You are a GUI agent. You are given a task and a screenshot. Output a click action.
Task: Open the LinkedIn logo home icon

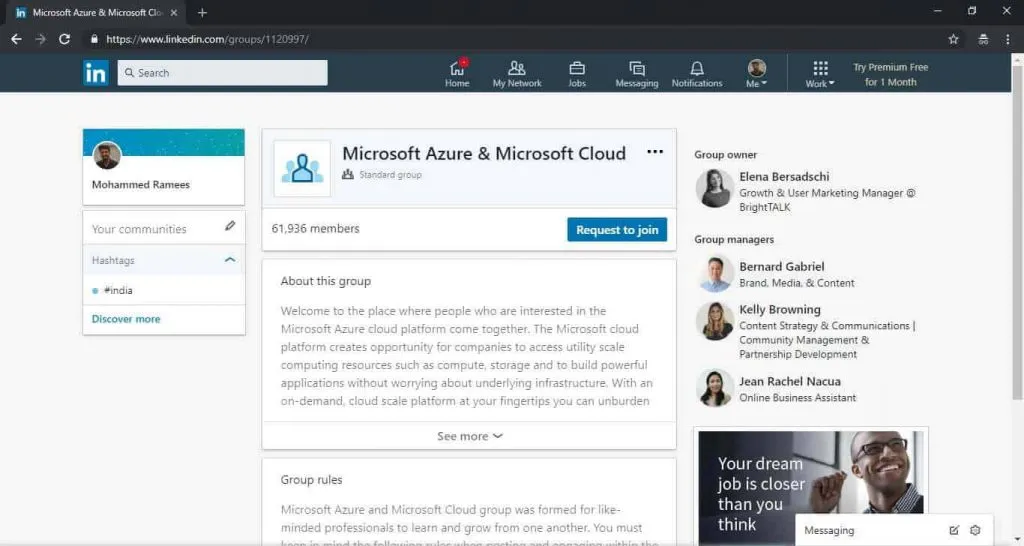(95, 73)
